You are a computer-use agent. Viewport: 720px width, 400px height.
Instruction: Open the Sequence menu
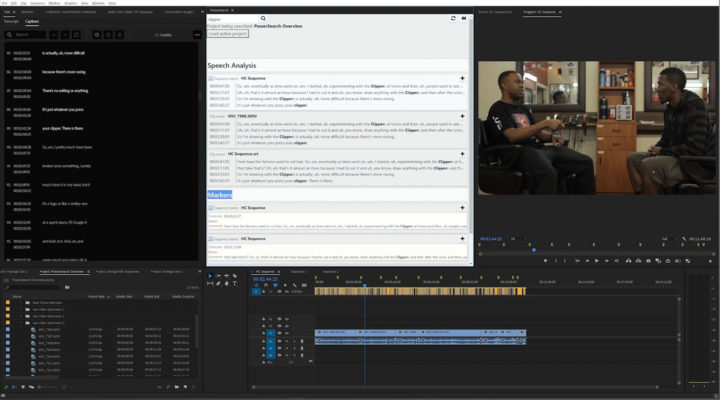tap(38, 3)
